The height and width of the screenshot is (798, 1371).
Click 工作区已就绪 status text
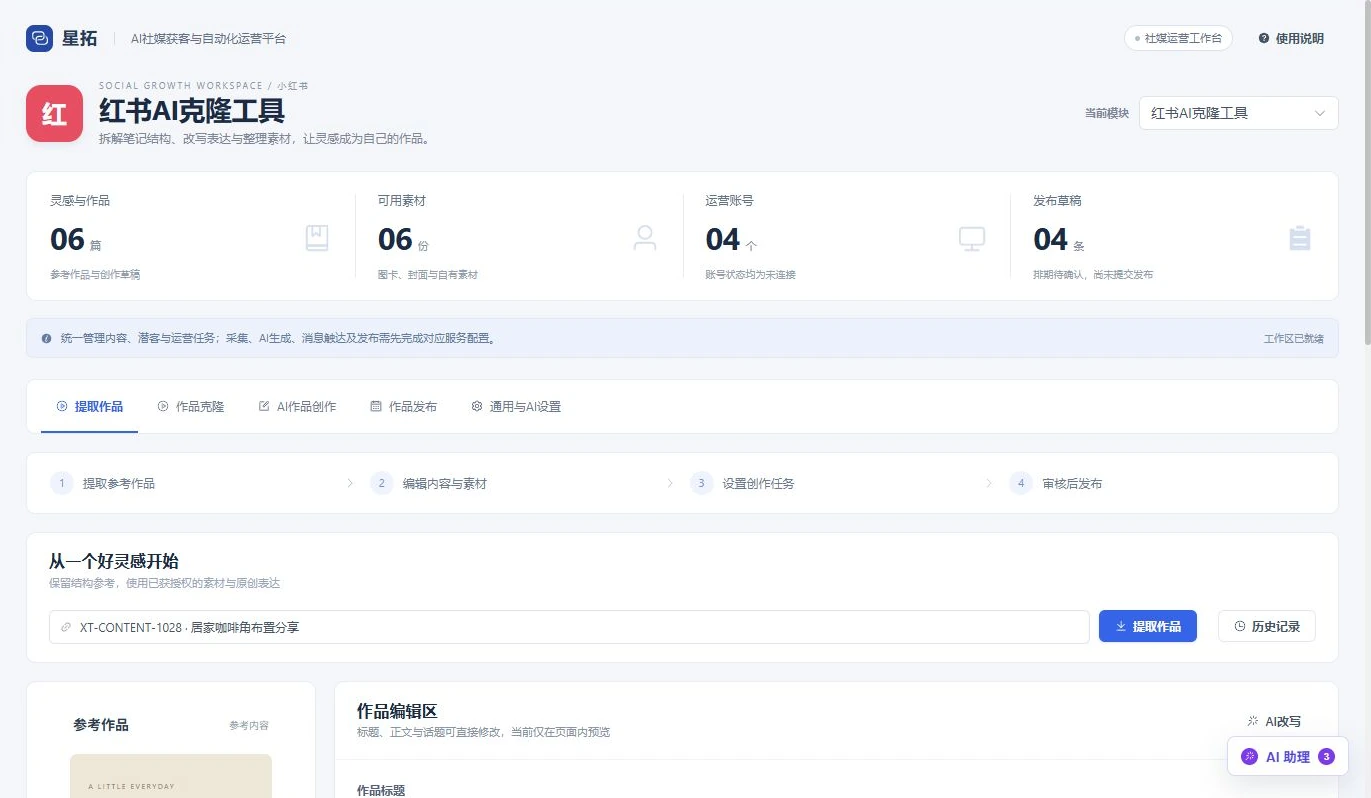tap(1293, 339)
